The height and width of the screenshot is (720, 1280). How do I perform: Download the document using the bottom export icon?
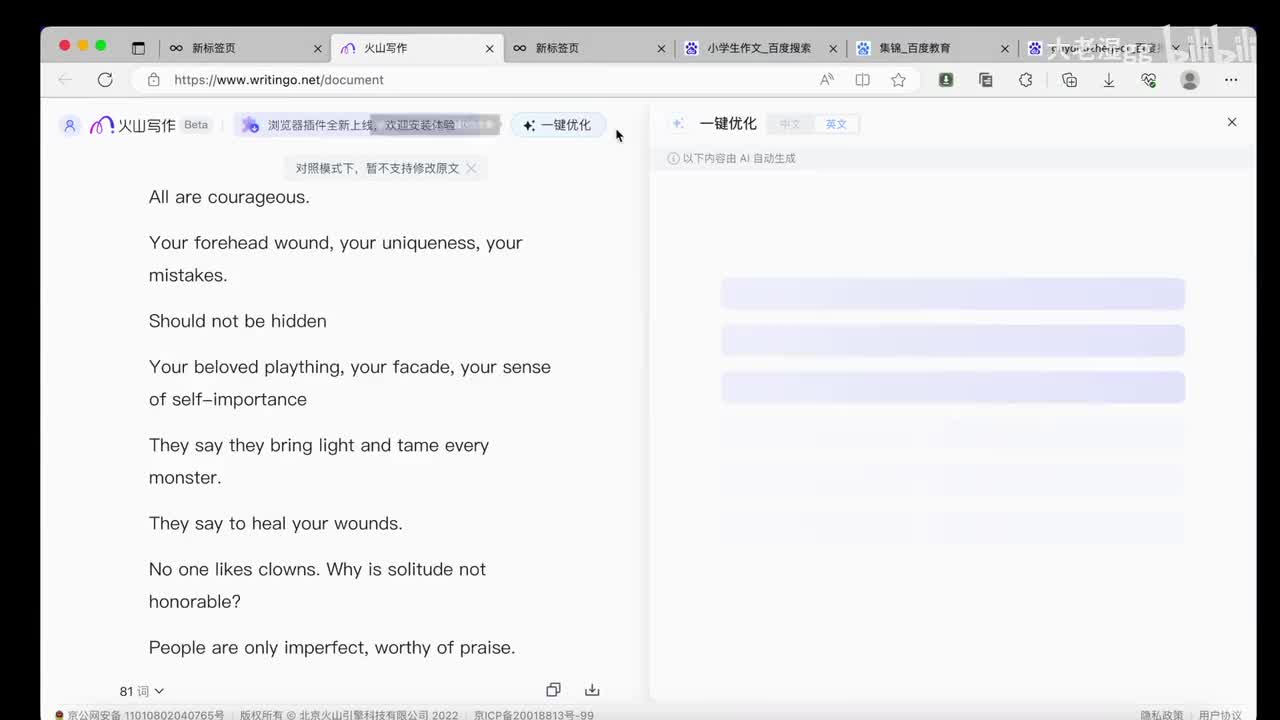pos(592,690)
